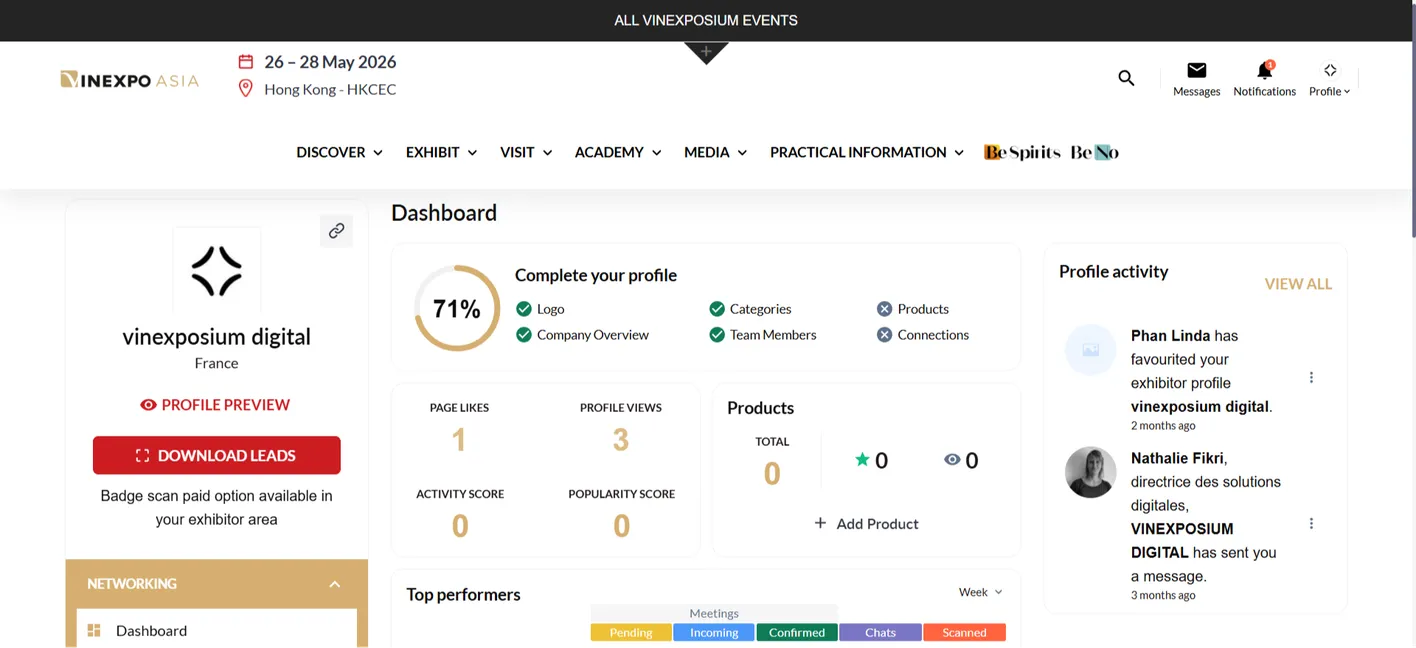Expand the Visit menu
This screenshot has height=648, width=1416.
pos(526,152)
